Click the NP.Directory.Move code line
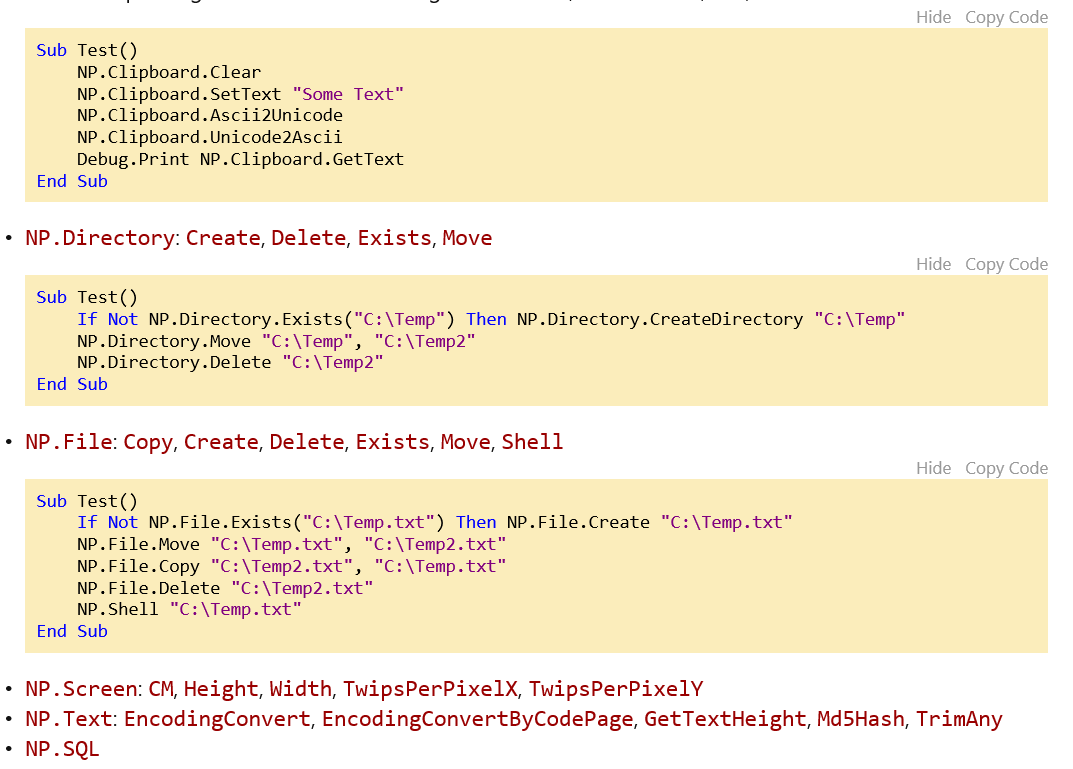Image resolution: width=1073 pixels, height=769 pixels. (276, 341)
